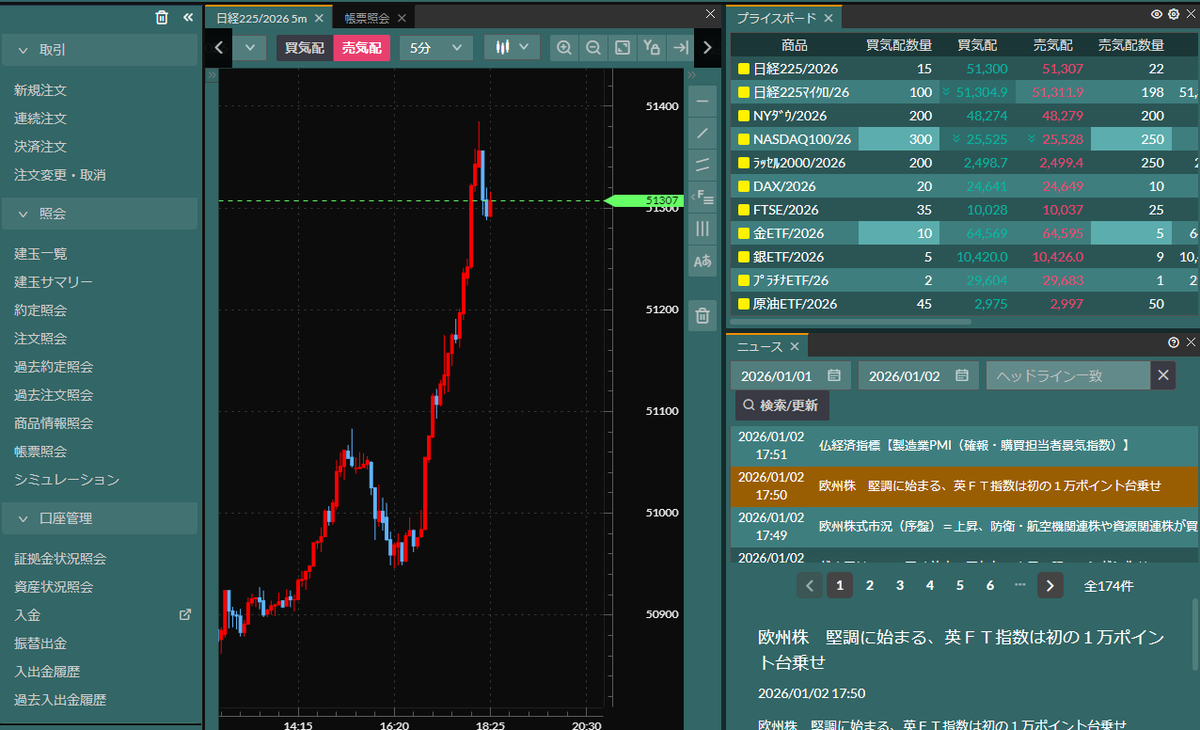Open the Fibonacci drawing tool
This screenshot has width=1200, height=730.
point(703,197)
